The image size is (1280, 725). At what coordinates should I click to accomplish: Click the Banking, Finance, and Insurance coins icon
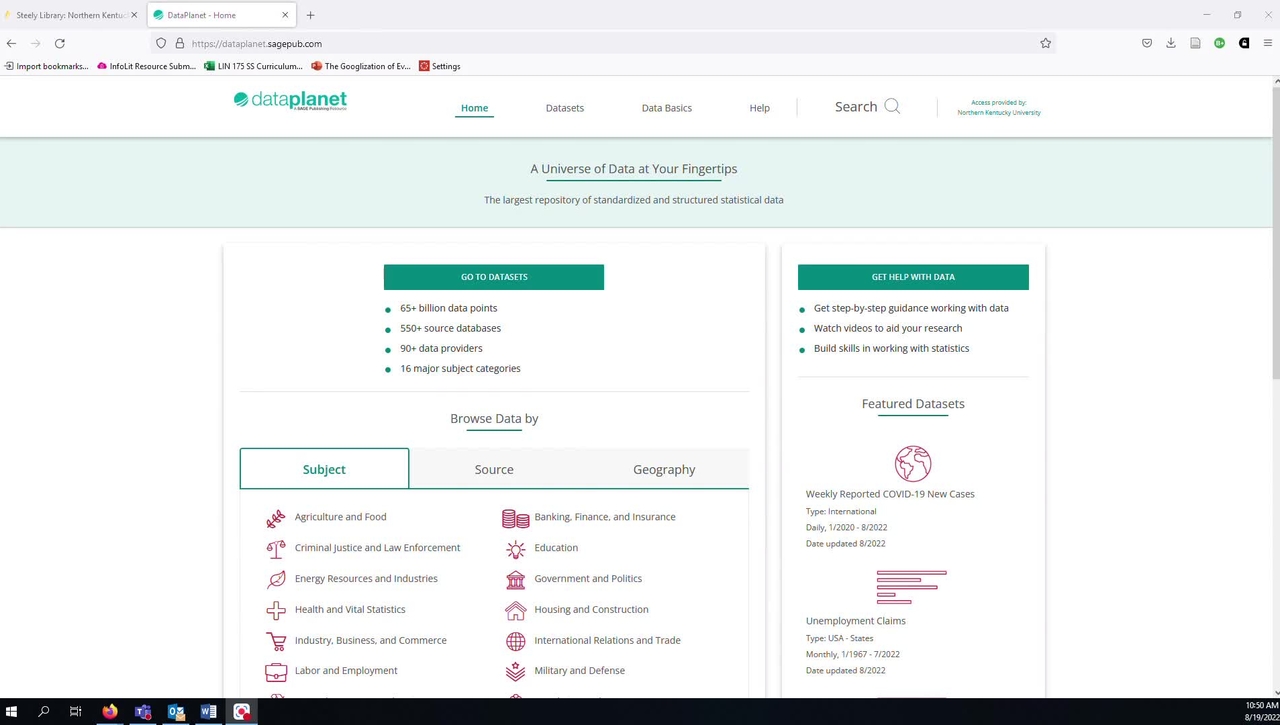(515, 518)
